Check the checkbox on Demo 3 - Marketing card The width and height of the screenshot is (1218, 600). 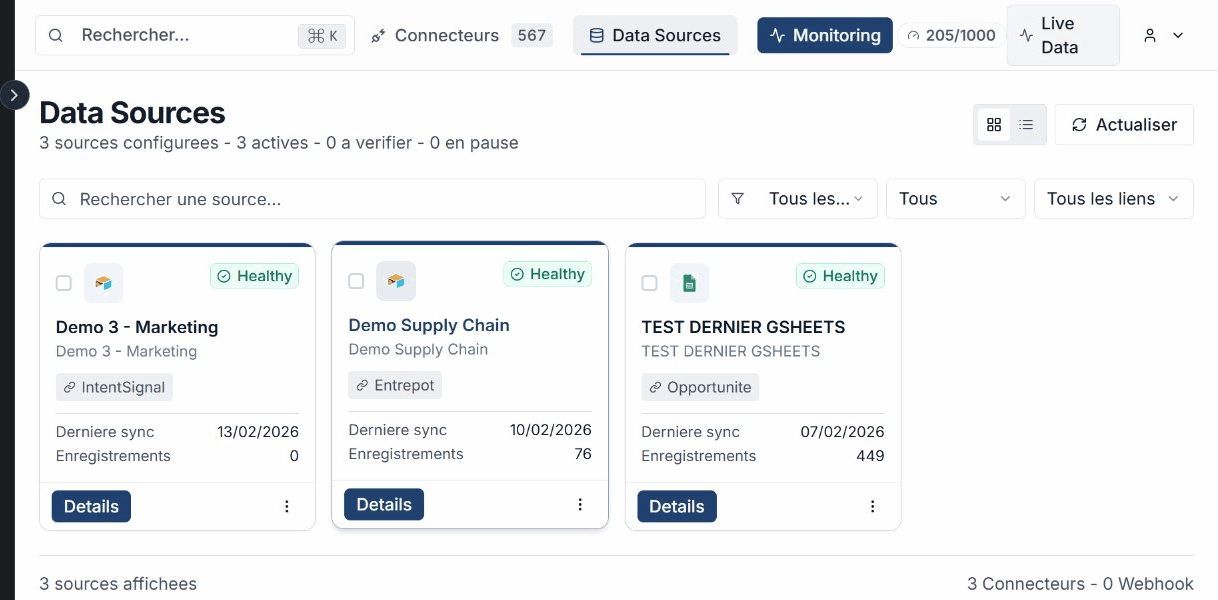[64, 283]
